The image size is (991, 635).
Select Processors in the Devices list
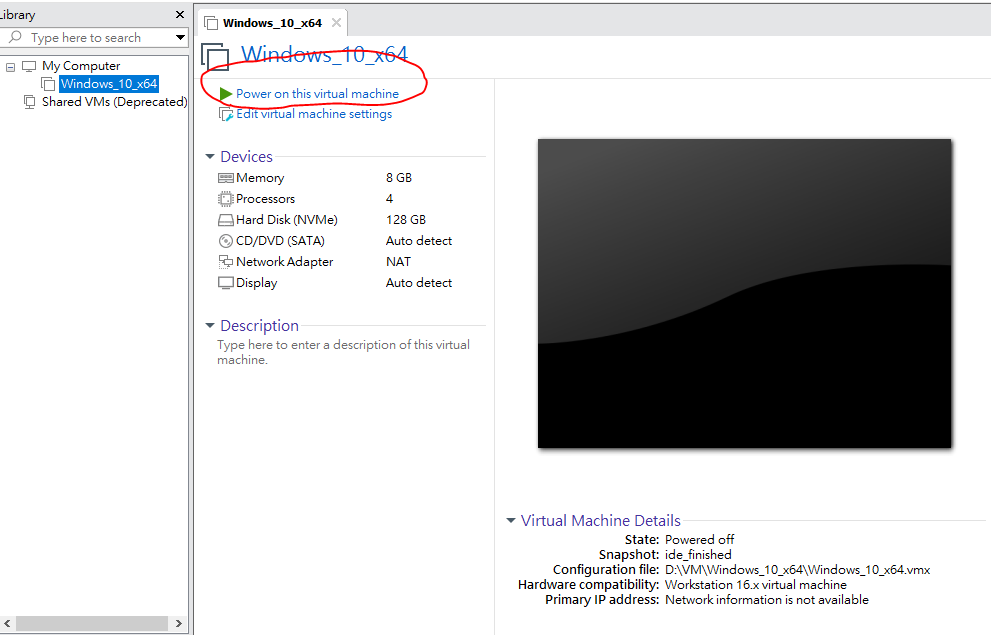265,199
